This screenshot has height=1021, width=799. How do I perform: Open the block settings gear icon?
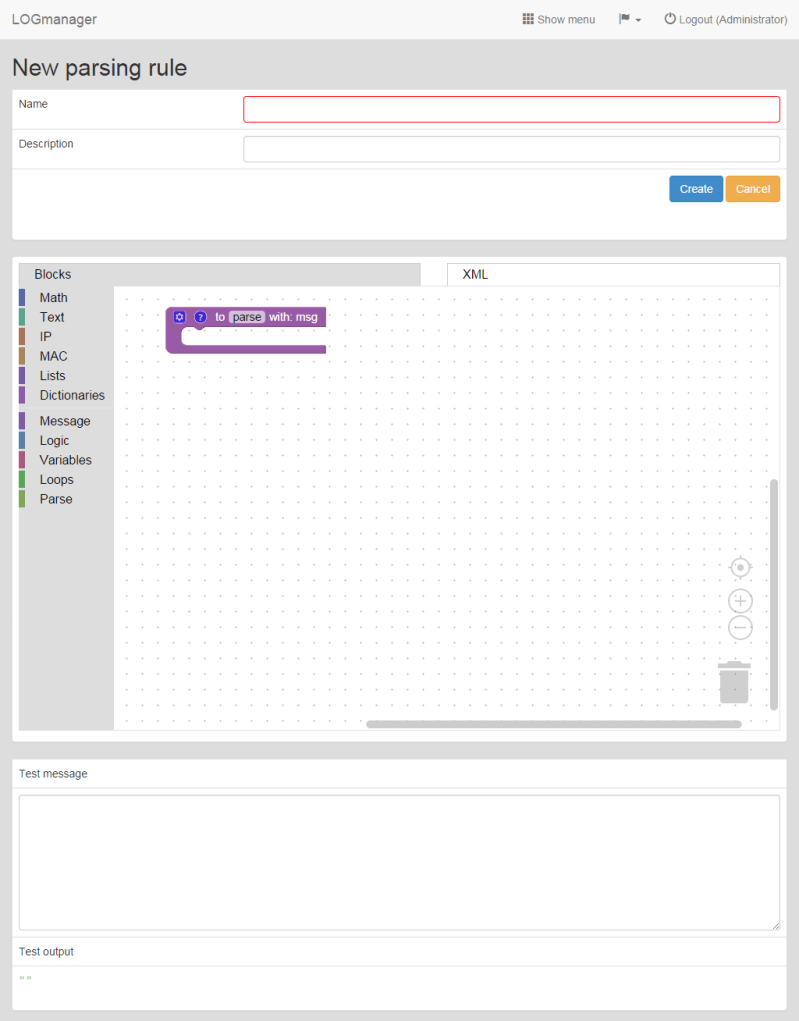(180, 317)
